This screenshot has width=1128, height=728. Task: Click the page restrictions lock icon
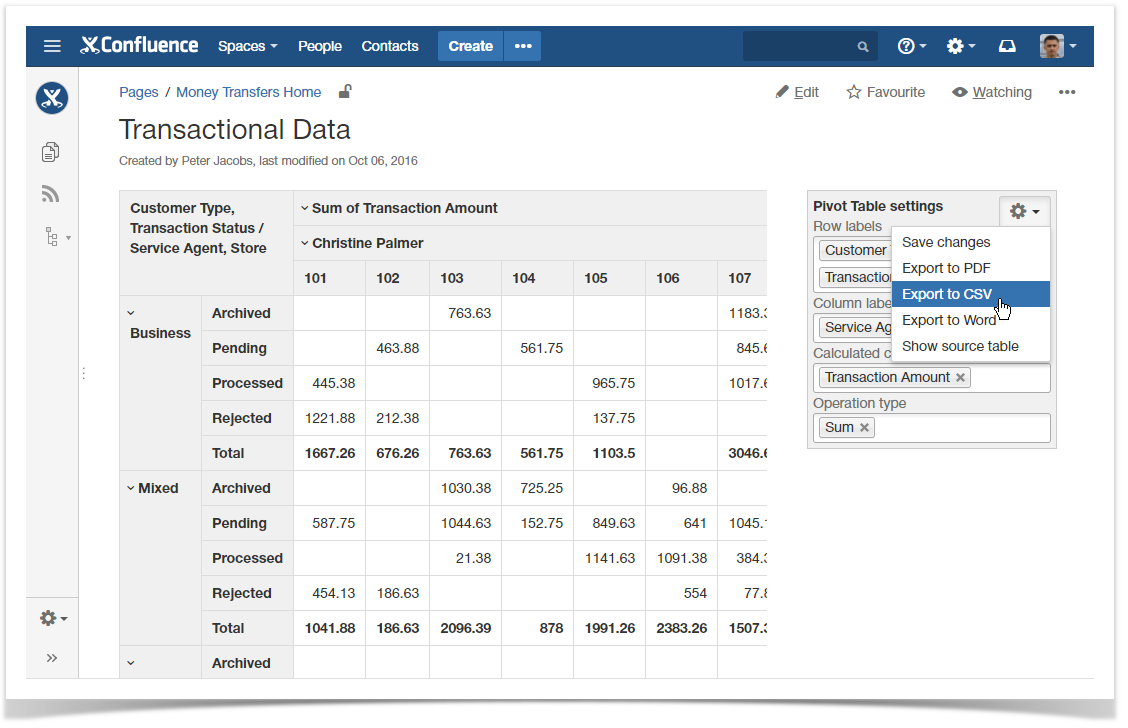click(344, 91)
